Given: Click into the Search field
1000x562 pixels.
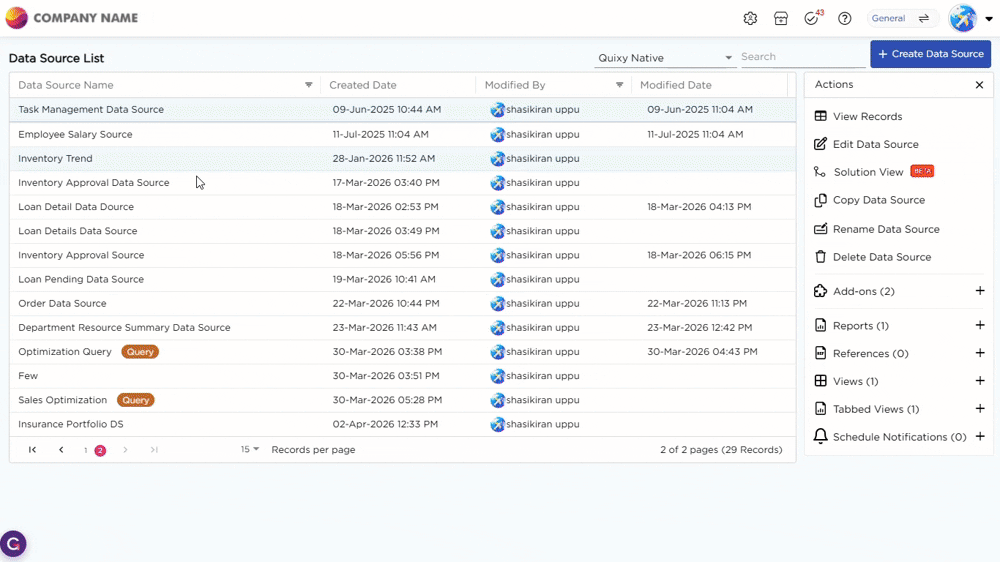Looking at the screenshot, I should (x=800, y=57).
